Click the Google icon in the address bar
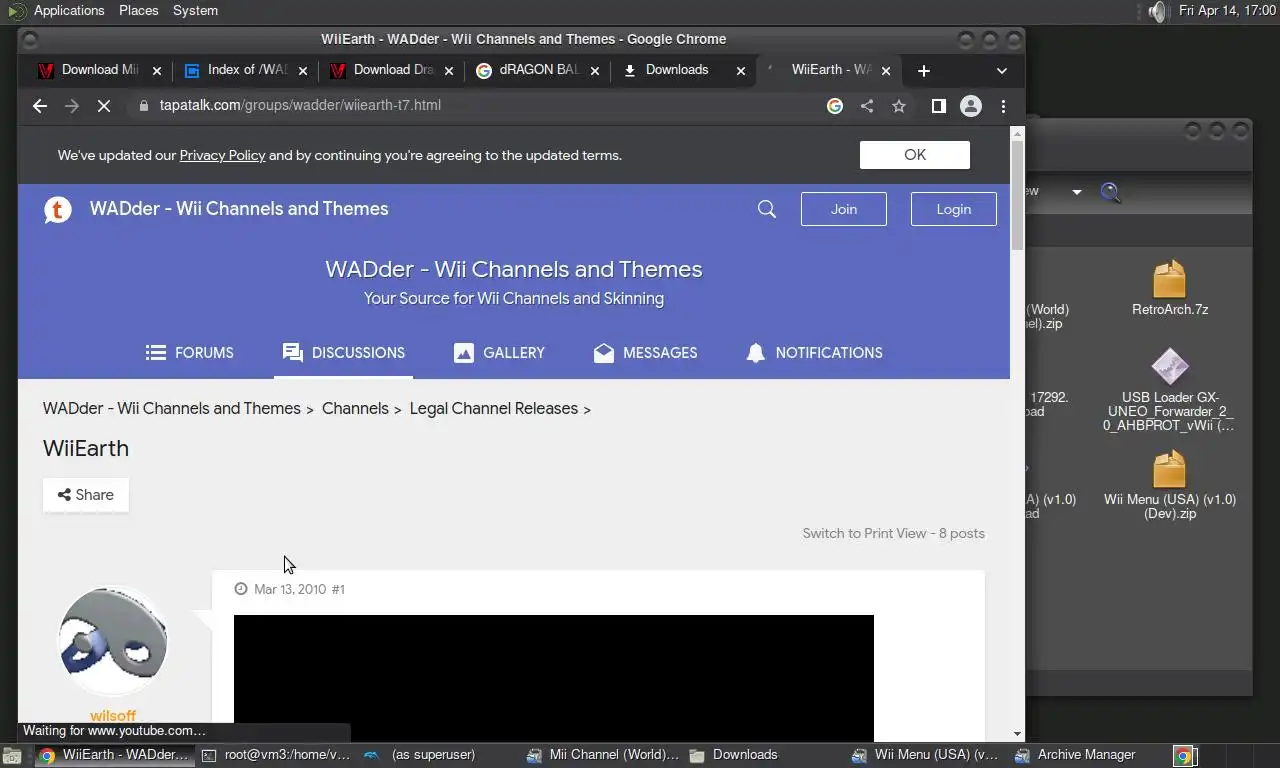This screenshot has width=1280, height=768. [835, 106]
